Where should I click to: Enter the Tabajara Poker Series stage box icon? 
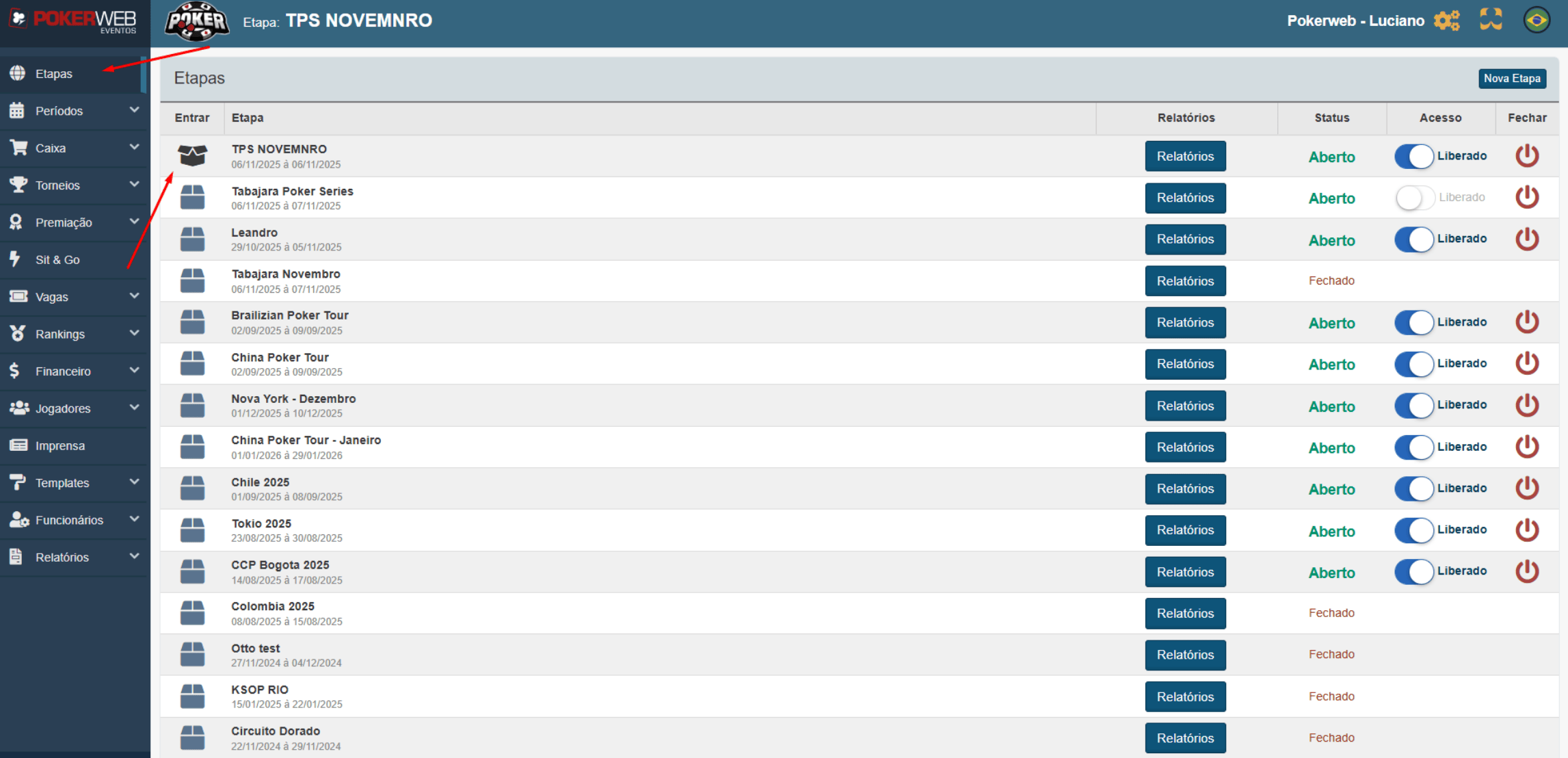coord(192,198)
